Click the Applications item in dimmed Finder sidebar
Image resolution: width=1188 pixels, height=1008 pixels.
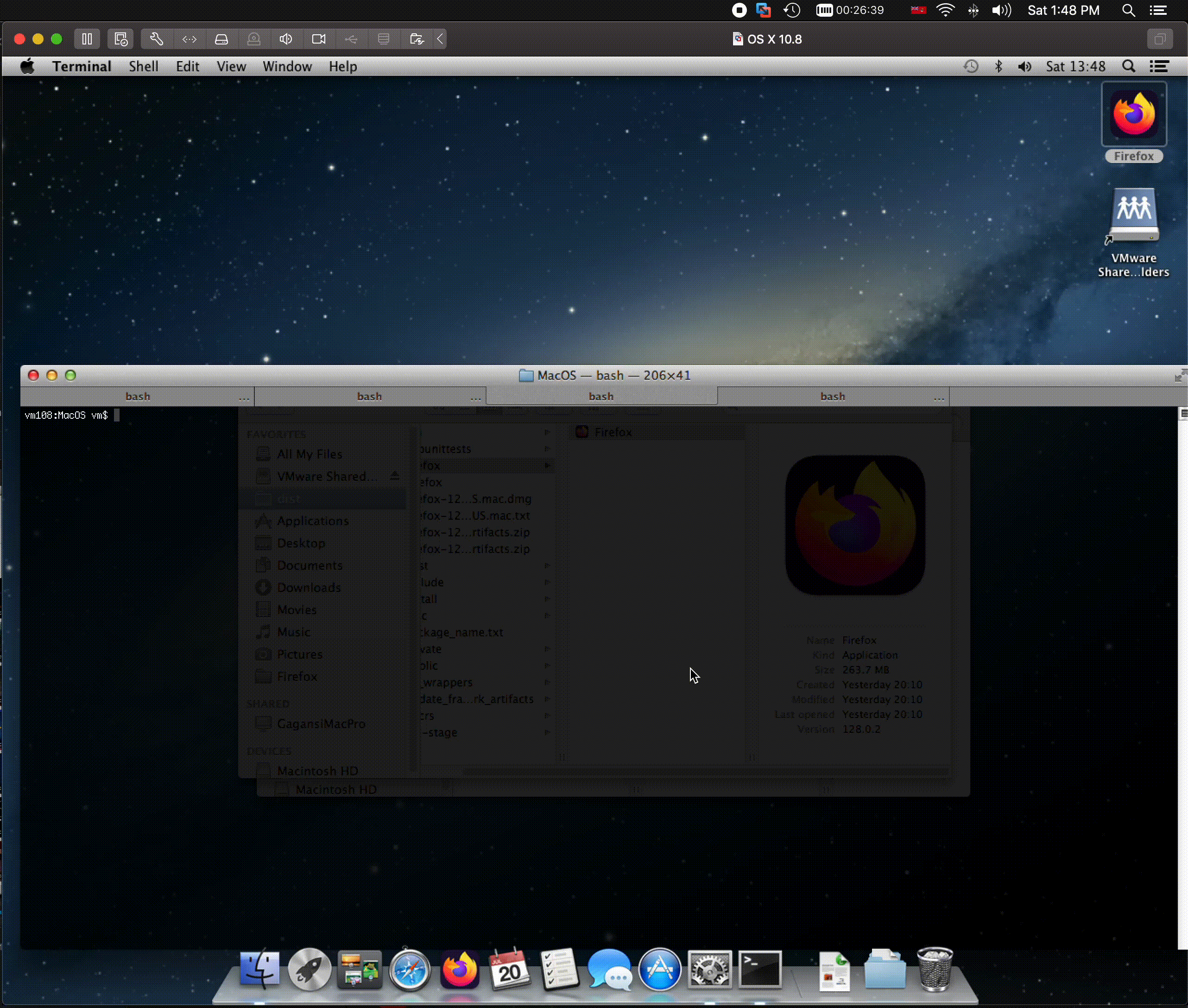coord(313,521)
